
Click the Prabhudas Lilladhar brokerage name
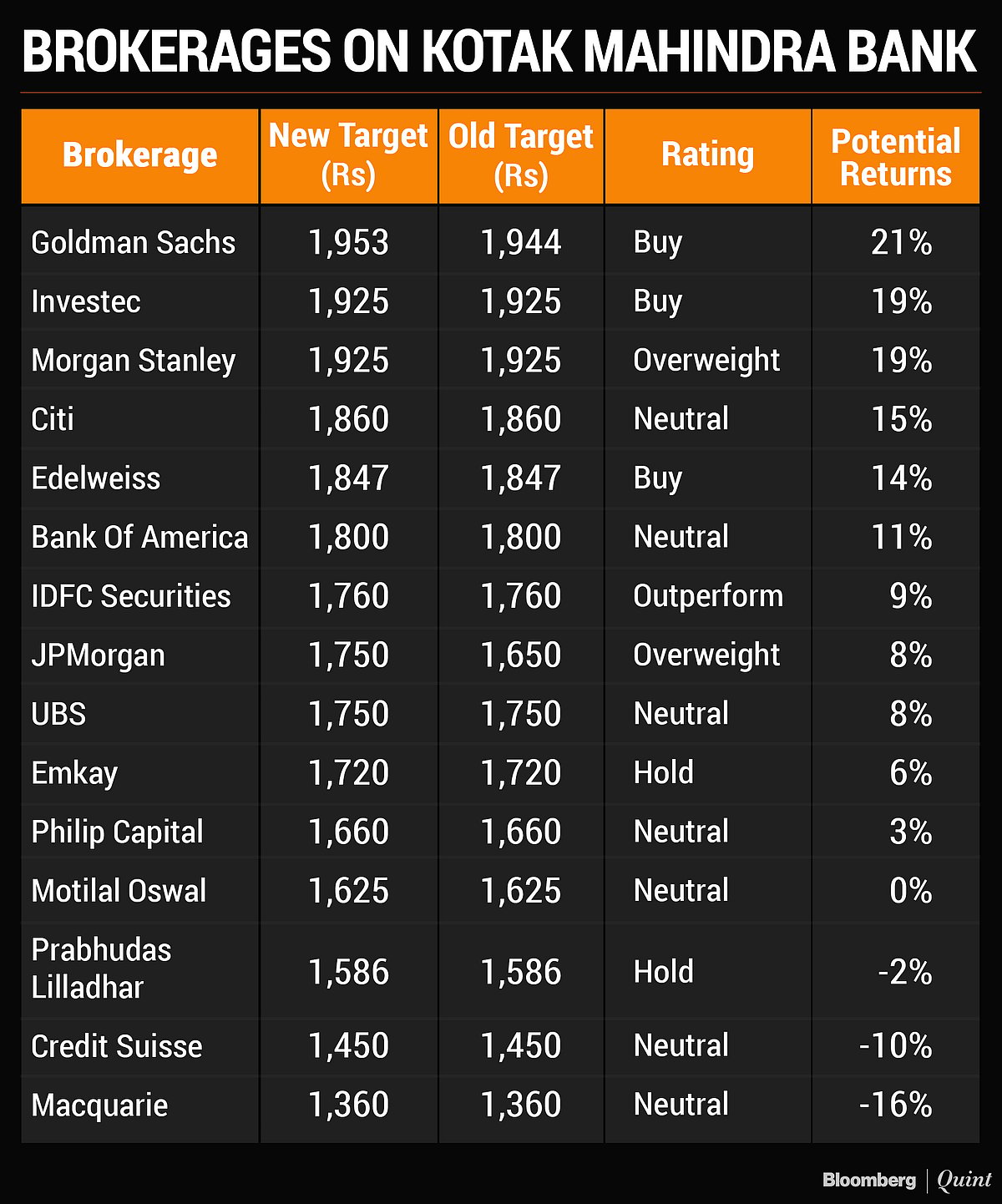101,969
